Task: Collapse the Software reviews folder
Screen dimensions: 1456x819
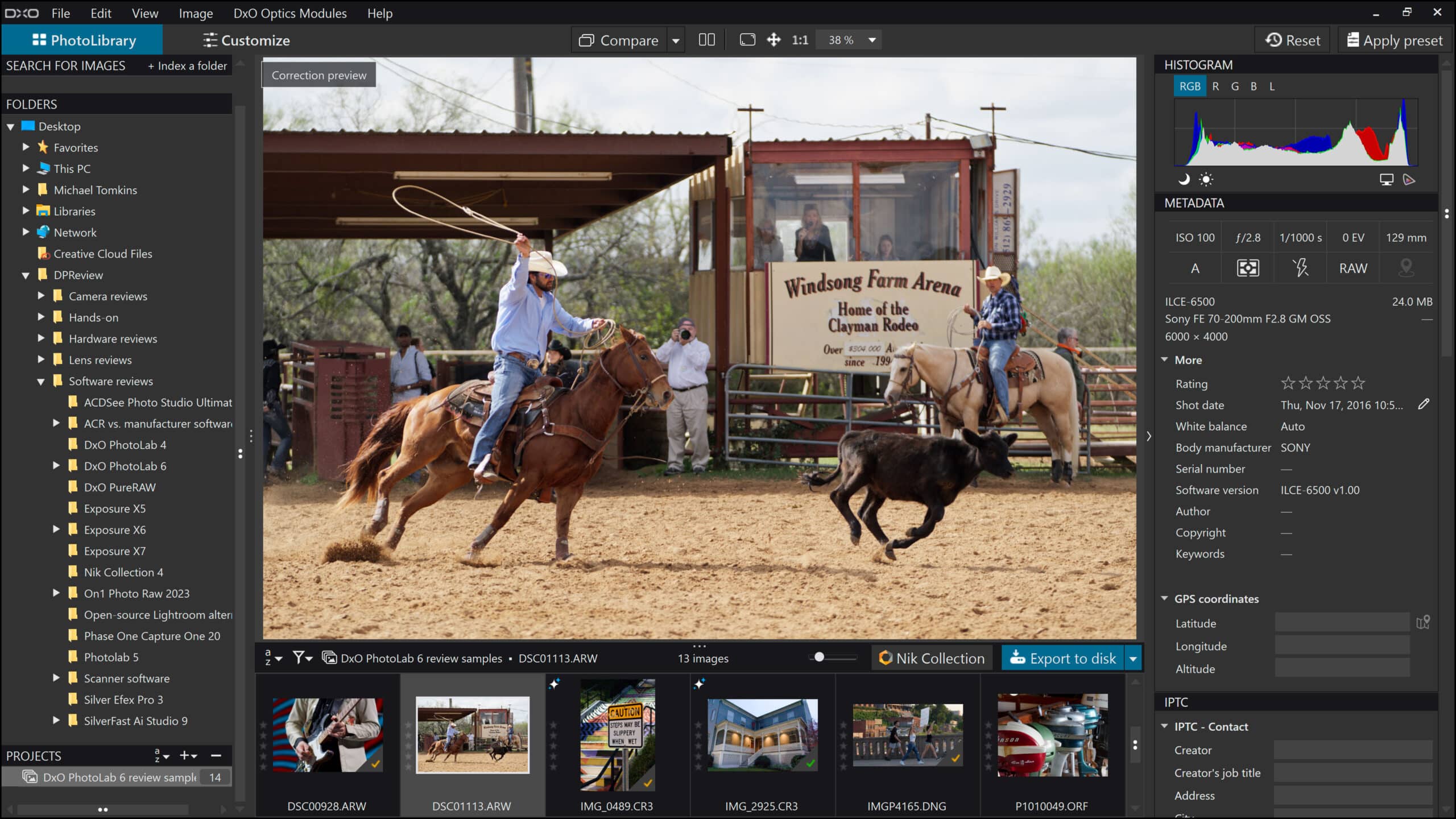Action: pyautogui.click(x=40, y=381)
